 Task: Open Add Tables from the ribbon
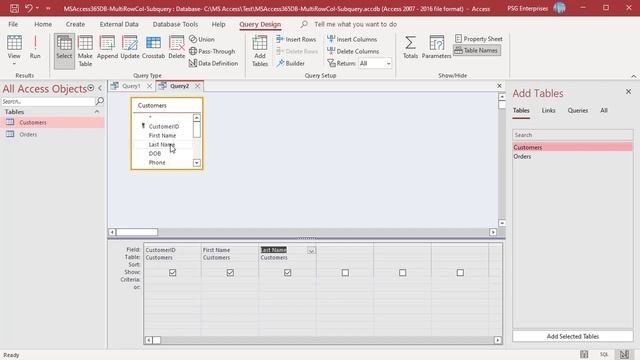tap(260, 51)
